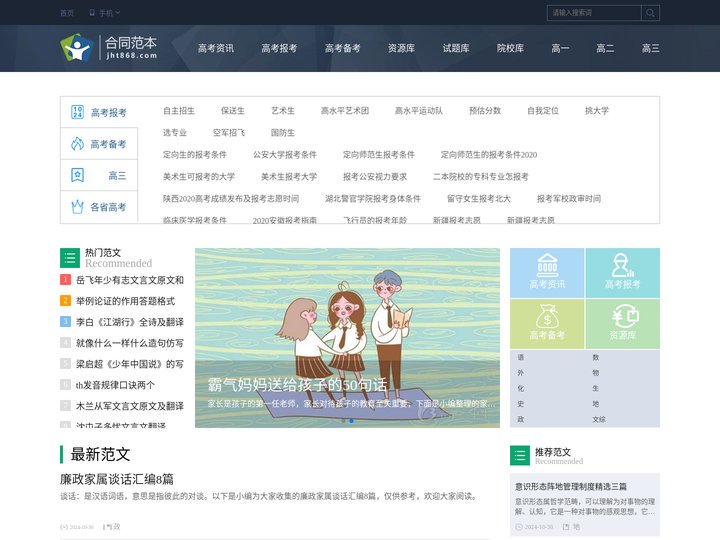Open 报考公安视力要求 link
This screenshot has width=720, height=540.
tap(375, 177)
